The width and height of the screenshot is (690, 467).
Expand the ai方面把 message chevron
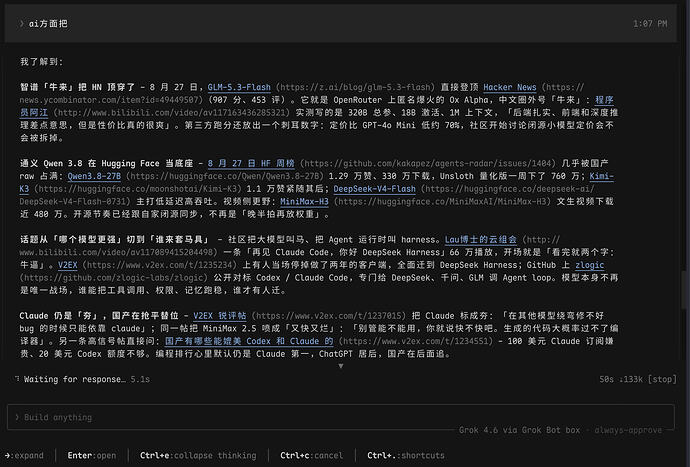pyautogui.click(x=21, y=24)
